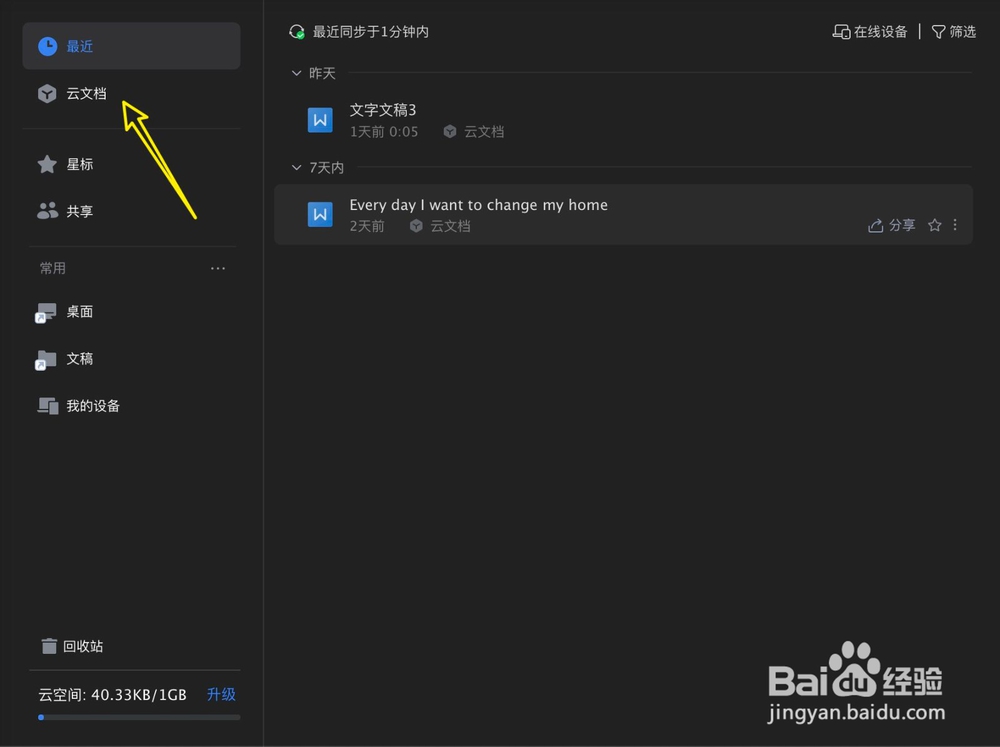Click the 1天前 0:05 timestamp

point(384,132)
